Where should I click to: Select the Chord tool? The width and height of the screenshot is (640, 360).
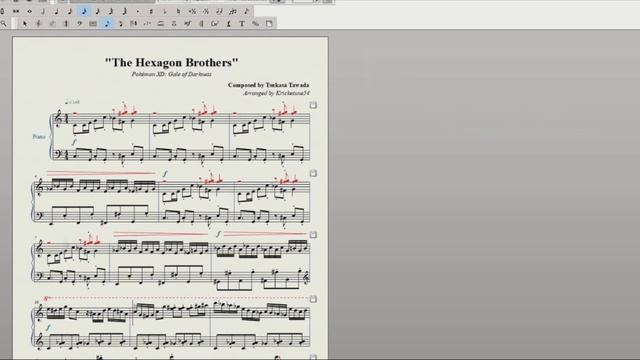[214, 24]
